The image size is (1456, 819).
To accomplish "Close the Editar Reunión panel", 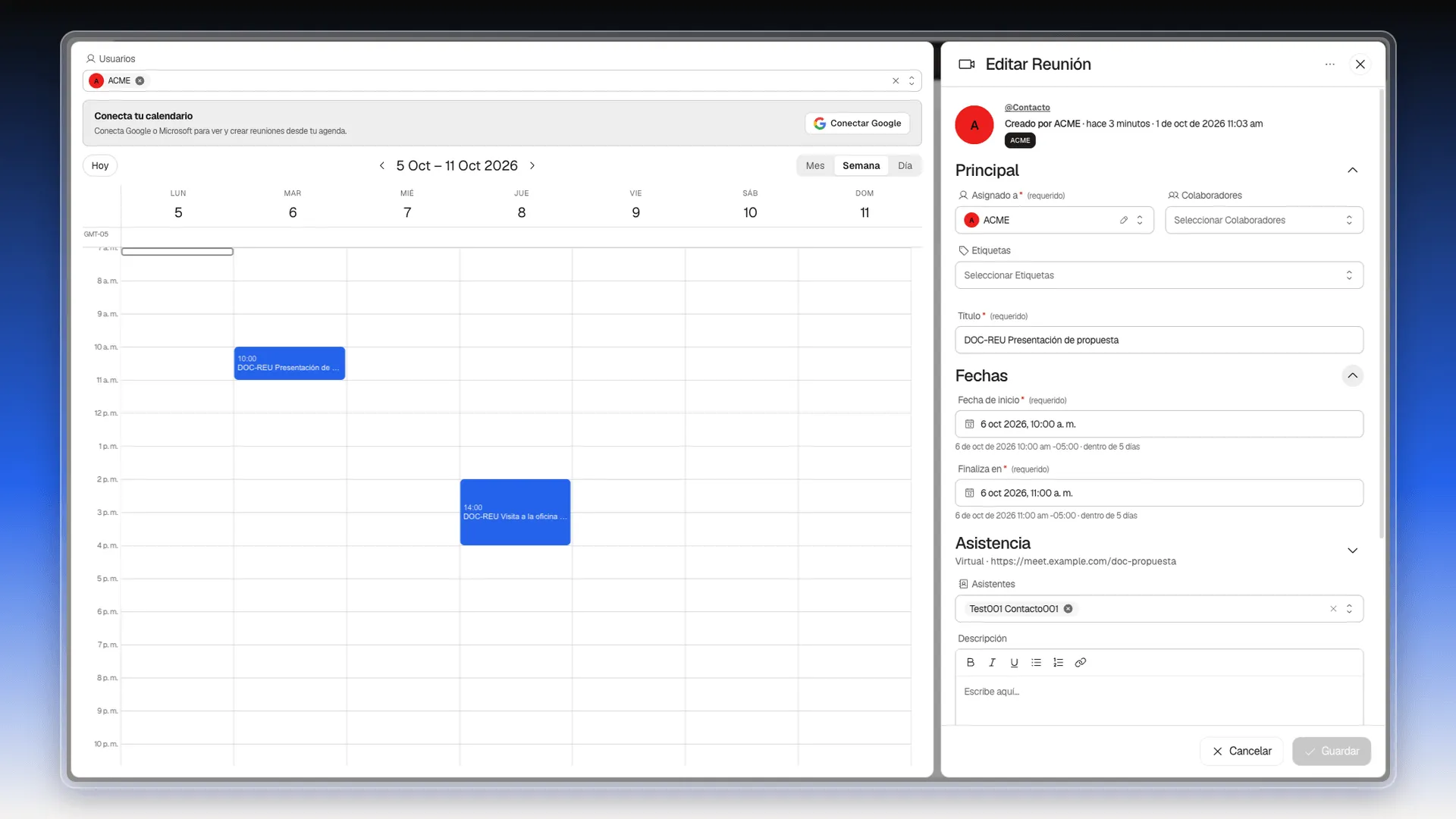I will (1360, 64).
